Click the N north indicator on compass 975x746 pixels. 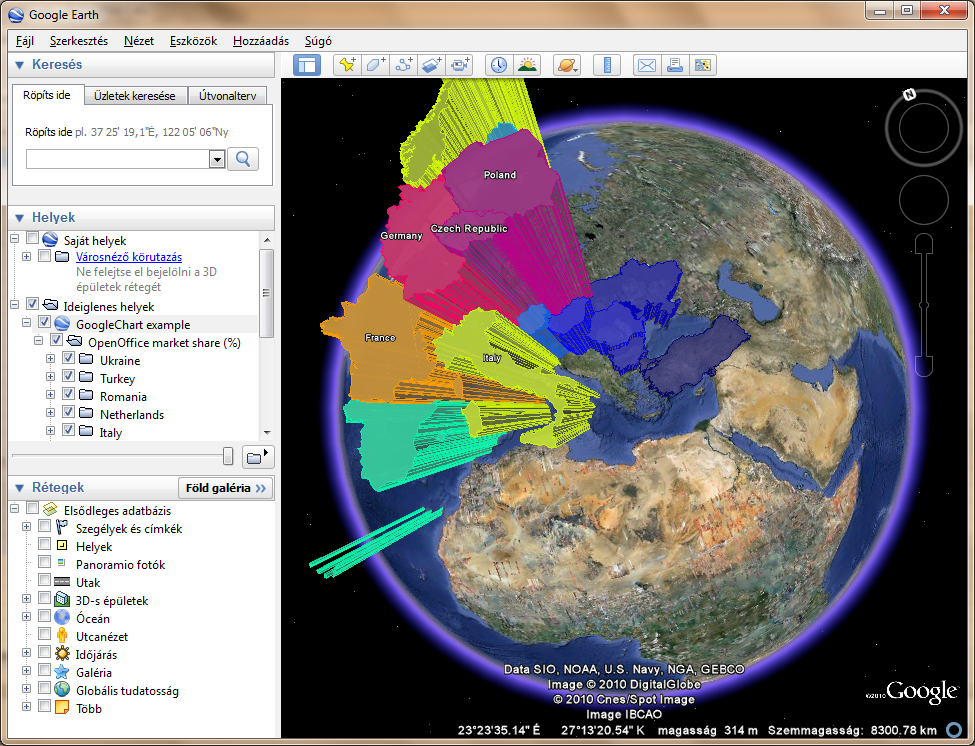[x=909, y=94]
